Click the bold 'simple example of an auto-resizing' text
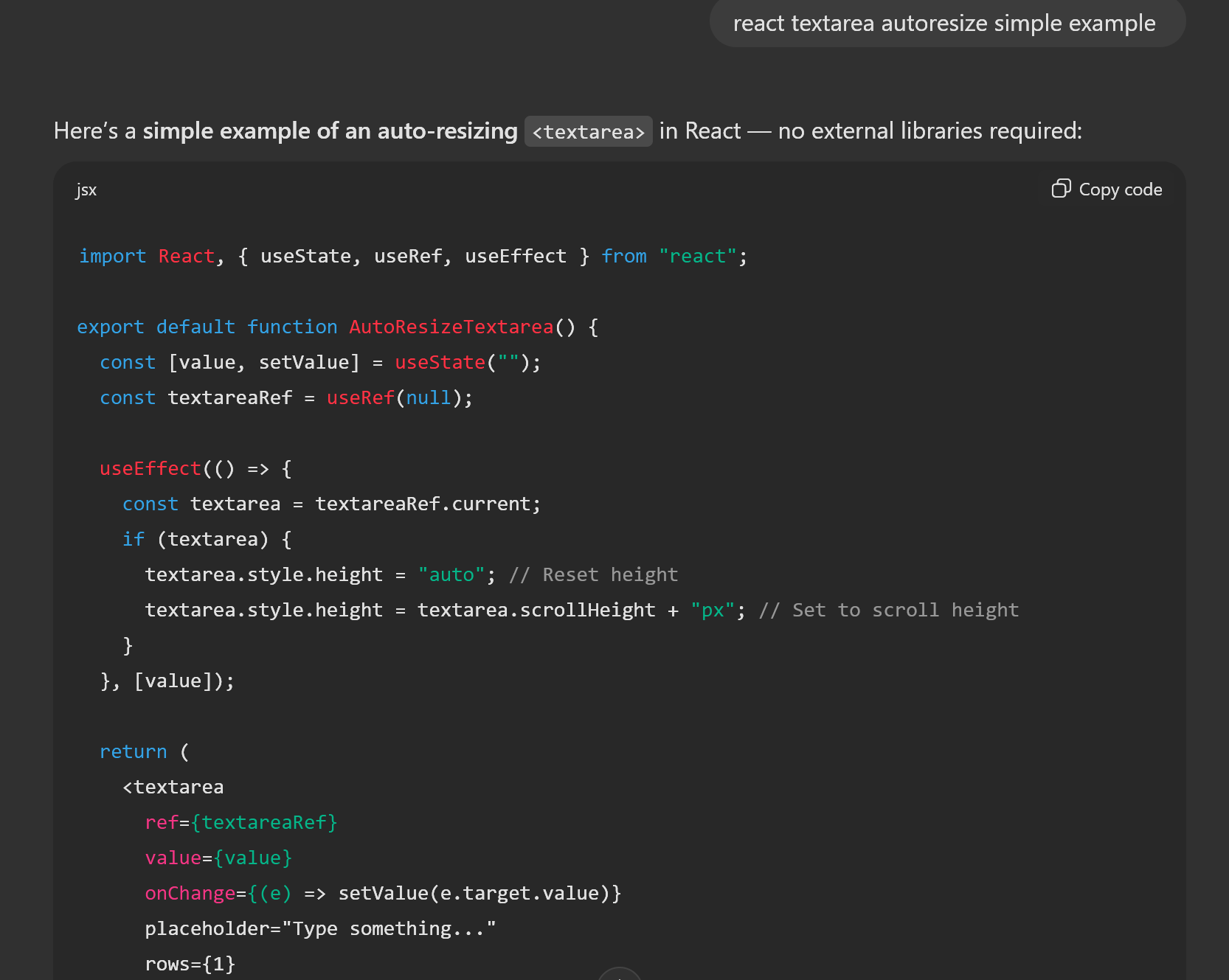 (330, 131)
